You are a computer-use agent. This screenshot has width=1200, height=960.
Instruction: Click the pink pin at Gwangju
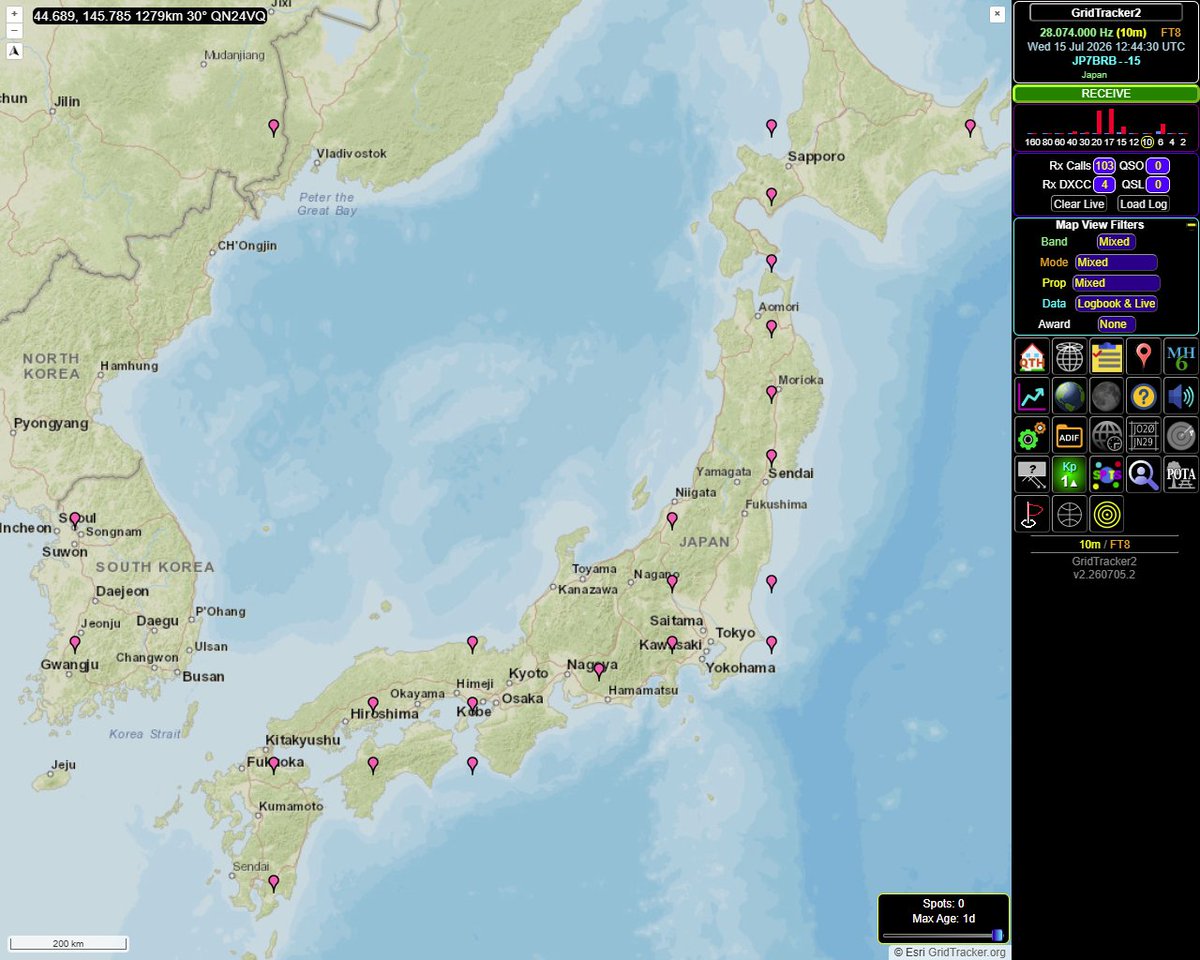click(x=74, y=644)
